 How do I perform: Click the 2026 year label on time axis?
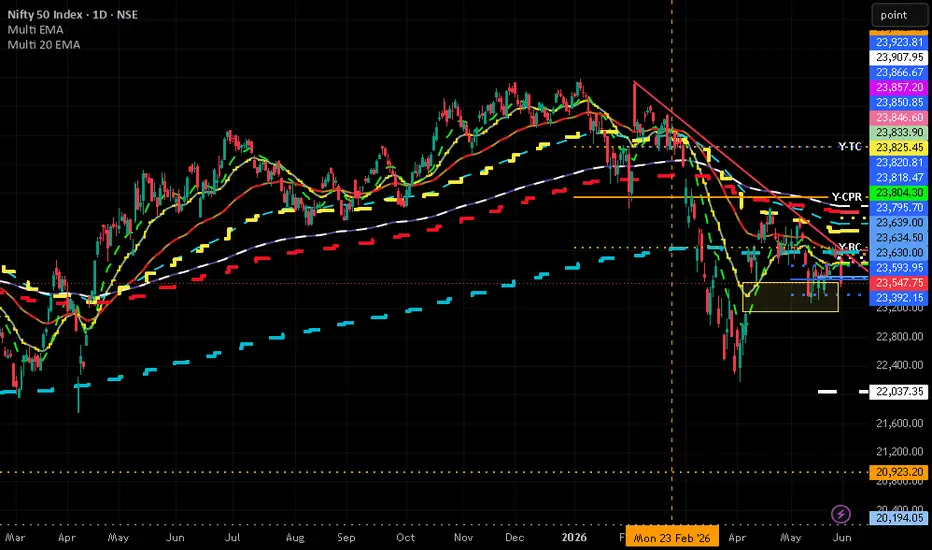[574, 538]
